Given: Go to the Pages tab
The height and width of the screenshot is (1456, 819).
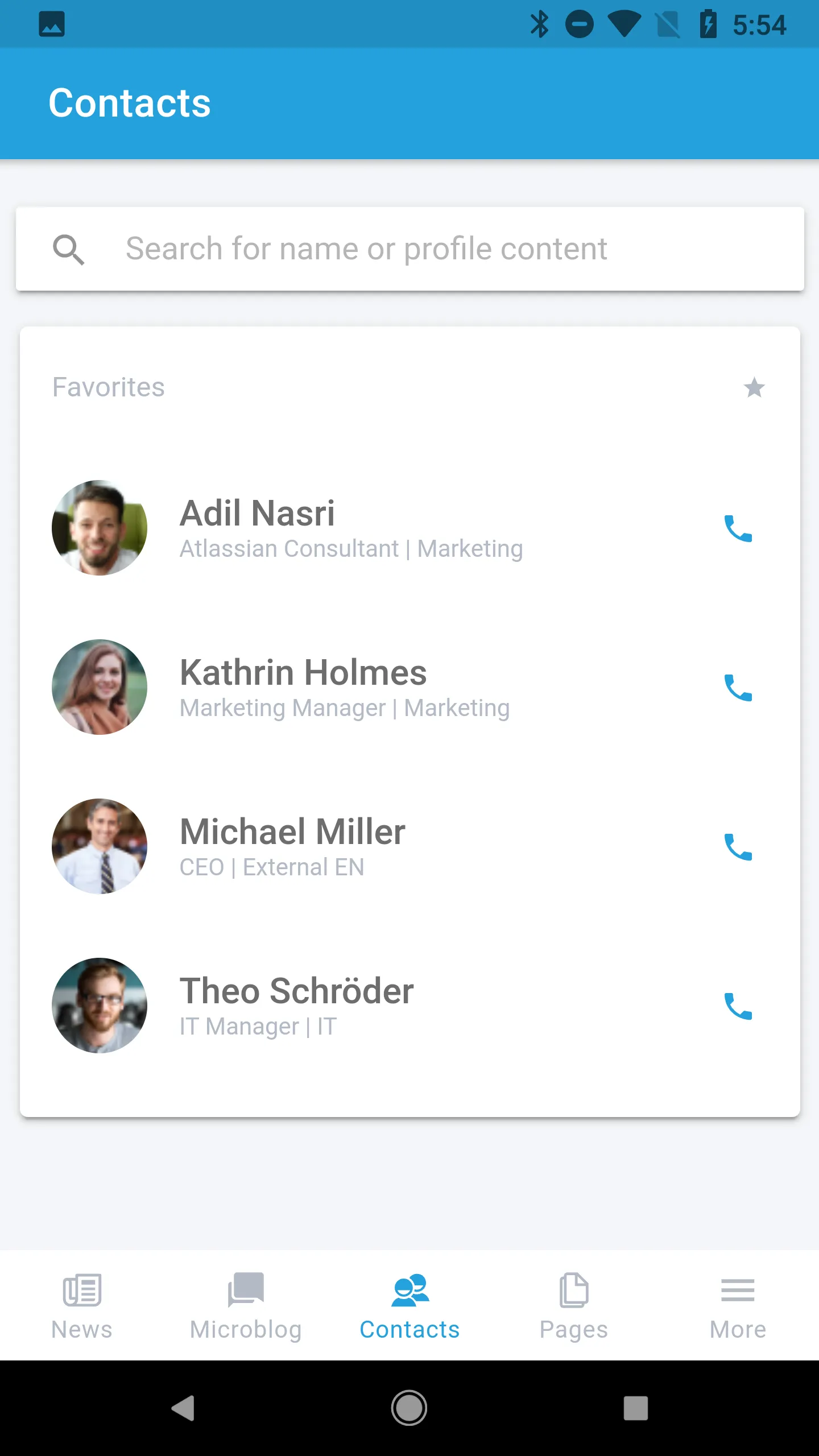Looking at the screenshot, I should point(573,1306).
